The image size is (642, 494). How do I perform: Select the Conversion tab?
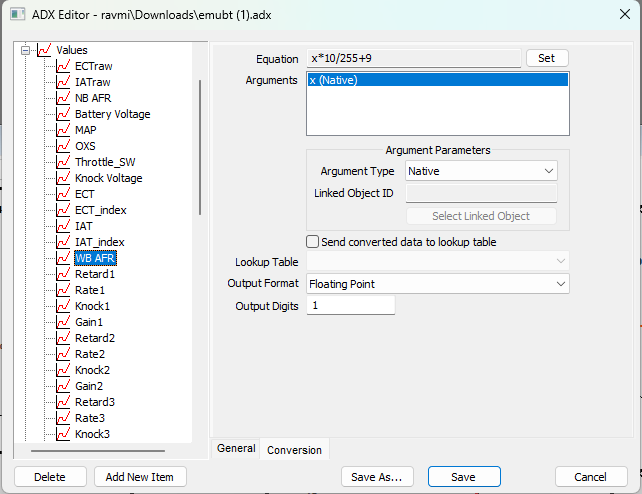(294, 450)
